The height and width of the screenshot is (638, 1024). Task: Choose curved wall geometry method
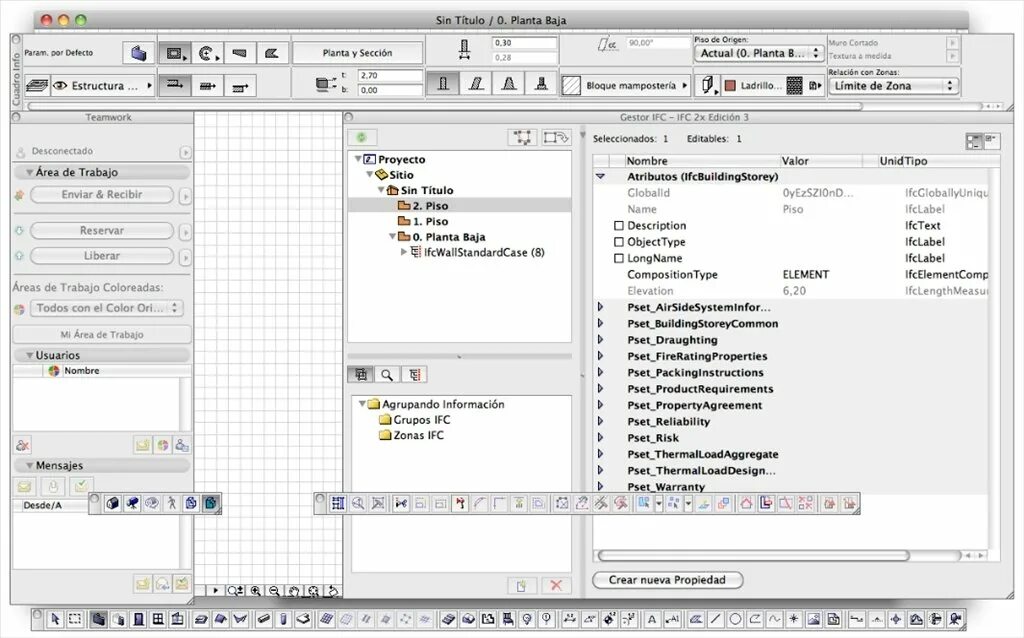(208, 53)
